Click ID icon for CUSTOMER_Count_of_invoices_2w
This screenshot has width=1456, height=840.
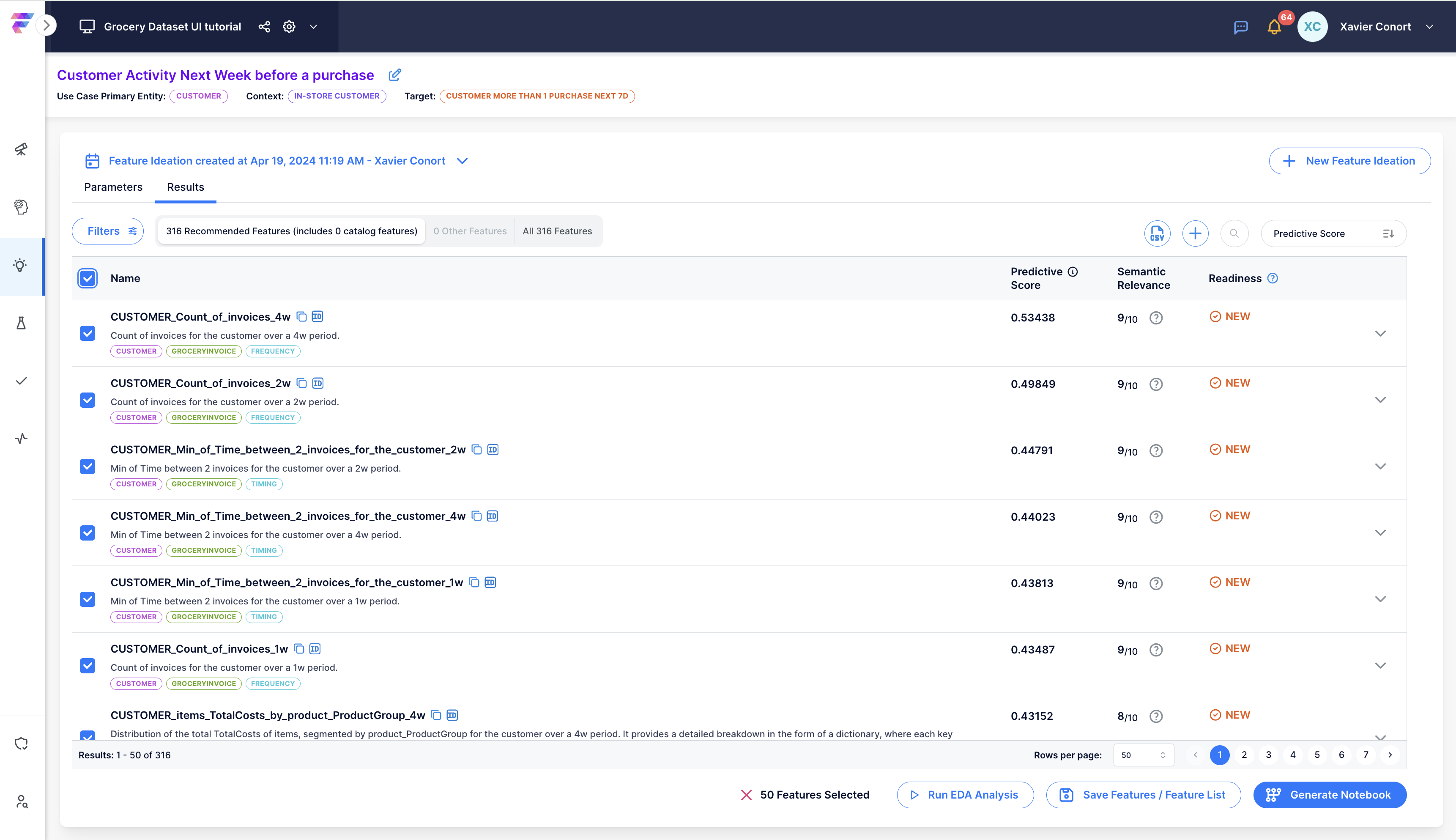[318, 383]
